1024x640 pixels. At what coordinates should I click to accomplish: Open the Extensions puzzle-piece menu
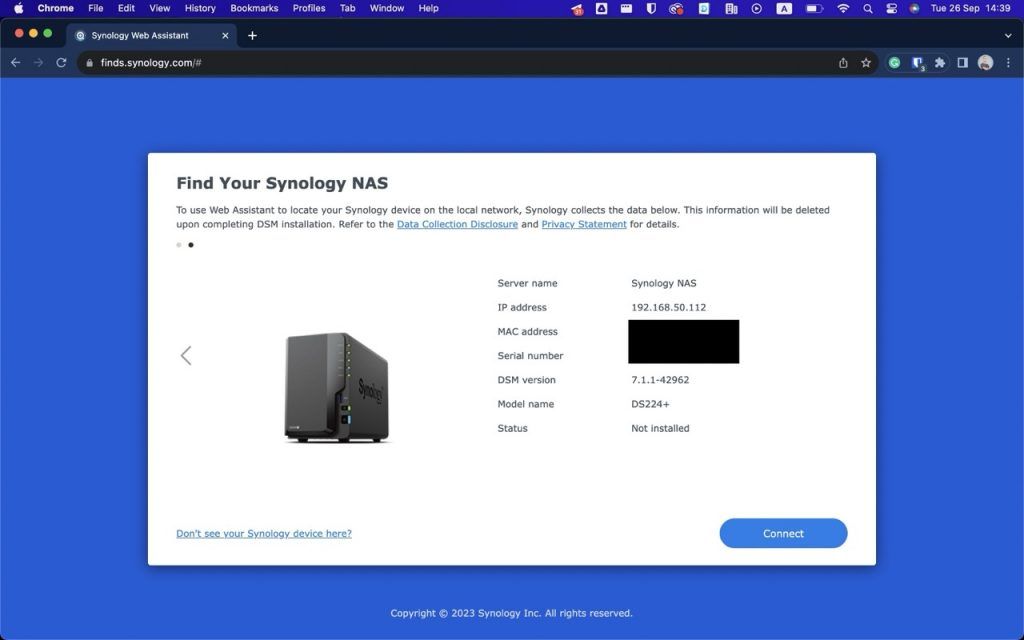(940, 63)
